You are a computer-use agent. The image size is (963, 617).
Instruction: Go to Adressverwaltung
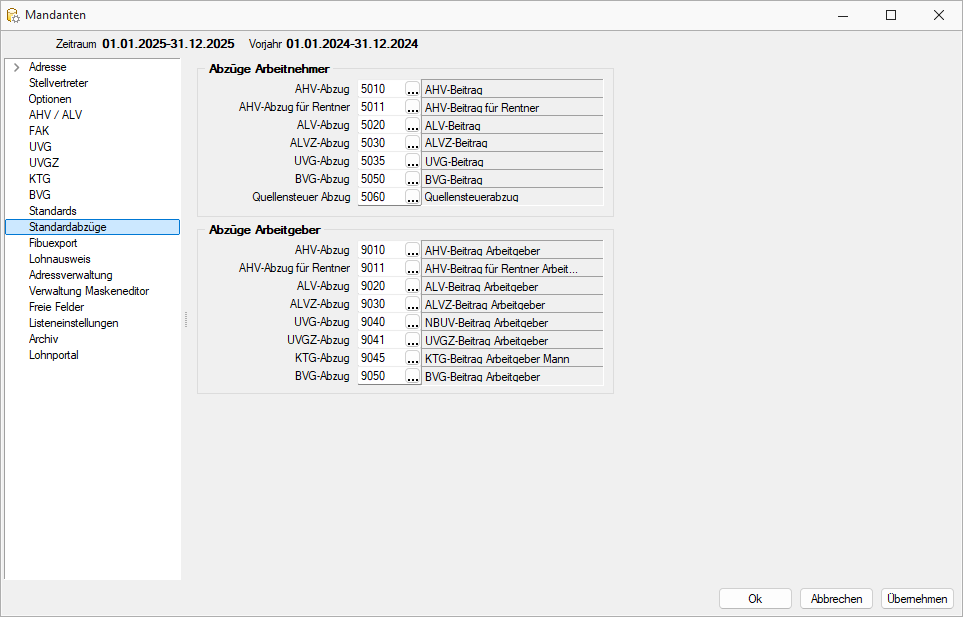[x=71, y=275]
